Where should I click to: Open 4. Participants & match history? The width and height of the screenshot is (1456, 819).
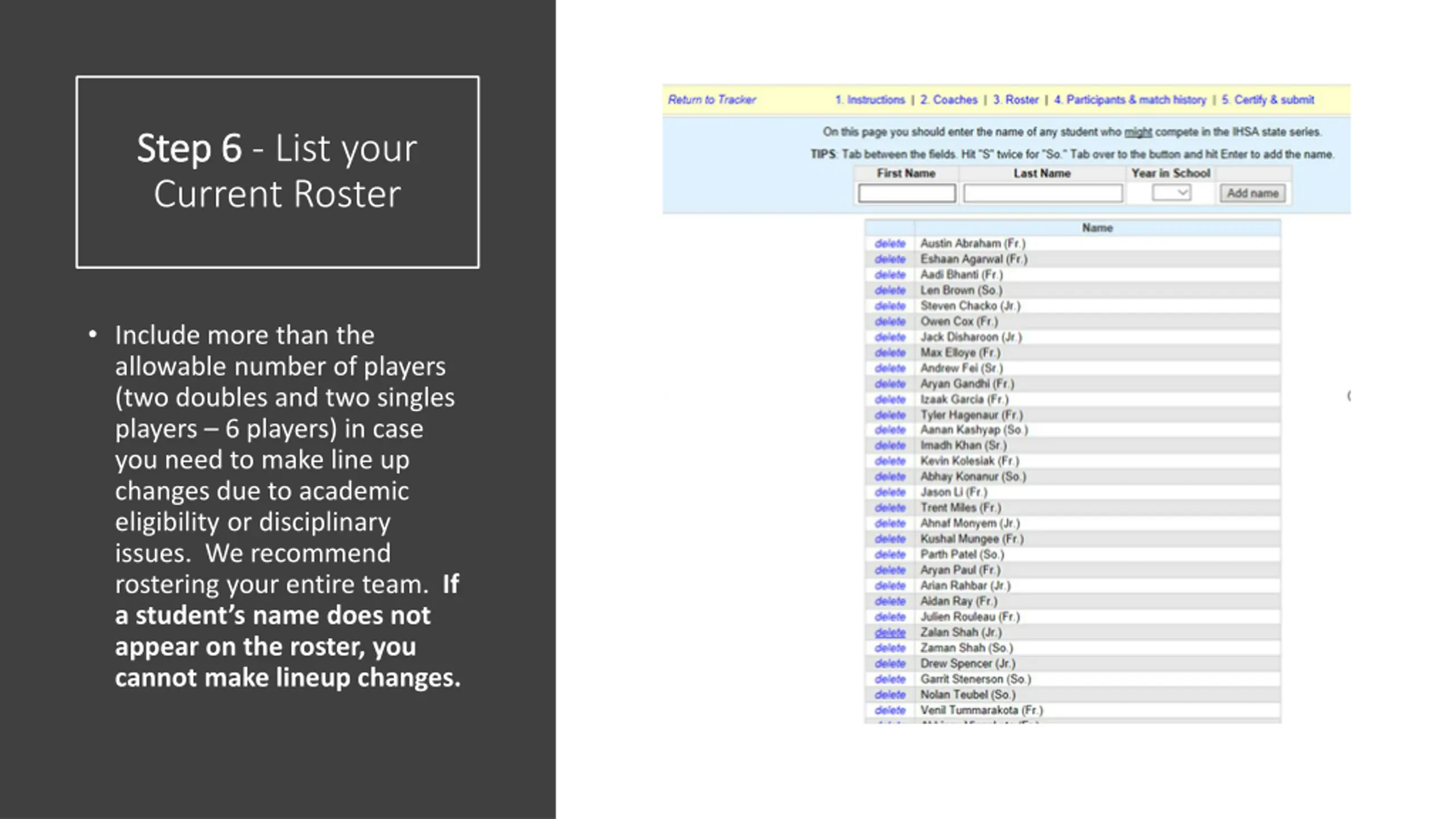(1130, 100)
